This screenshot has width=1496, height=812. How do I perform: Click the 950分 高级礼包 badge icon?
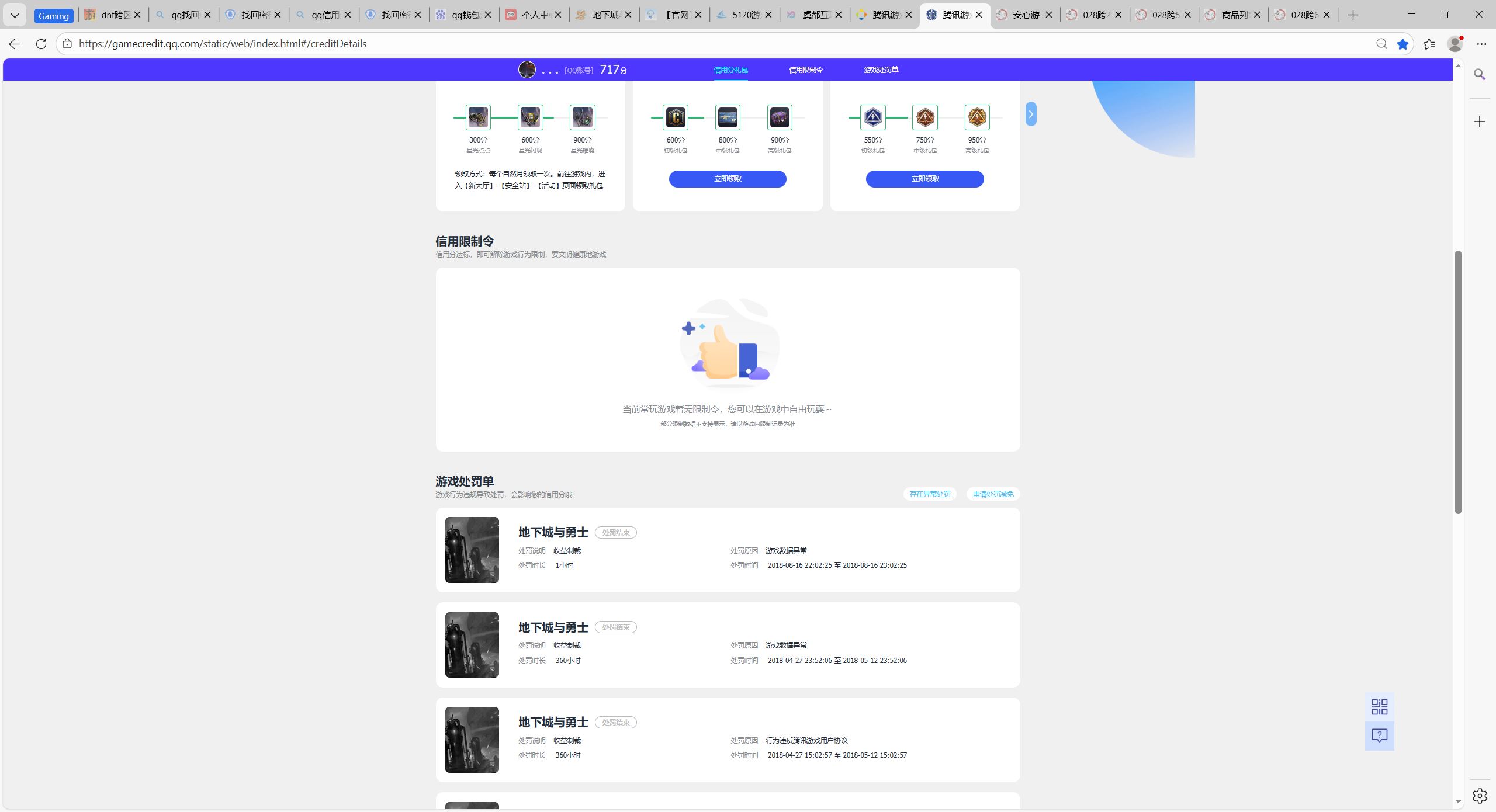coord(976,117)
